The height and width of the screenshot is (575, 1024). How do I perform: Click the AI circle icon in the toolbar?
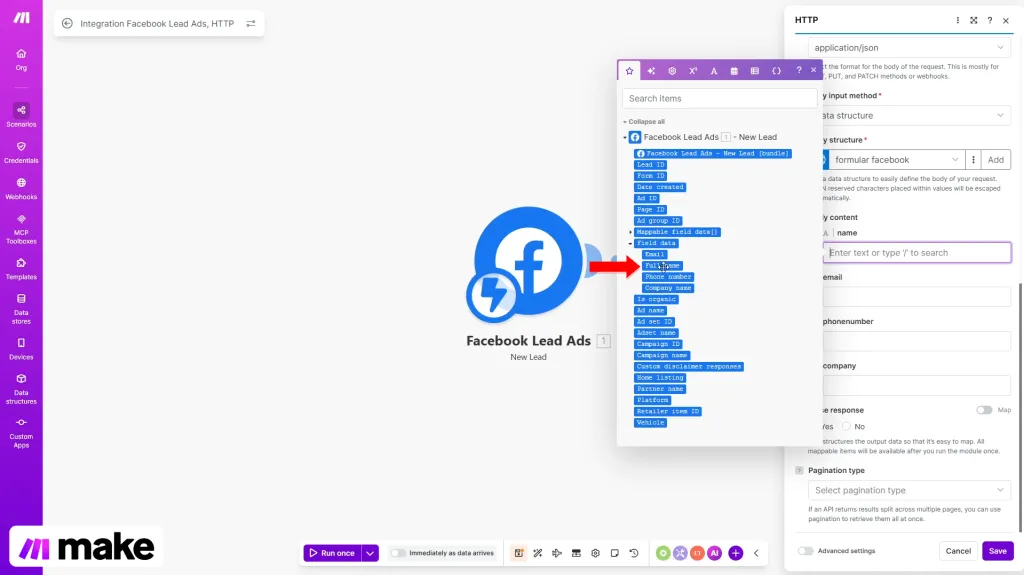point(714,553)
